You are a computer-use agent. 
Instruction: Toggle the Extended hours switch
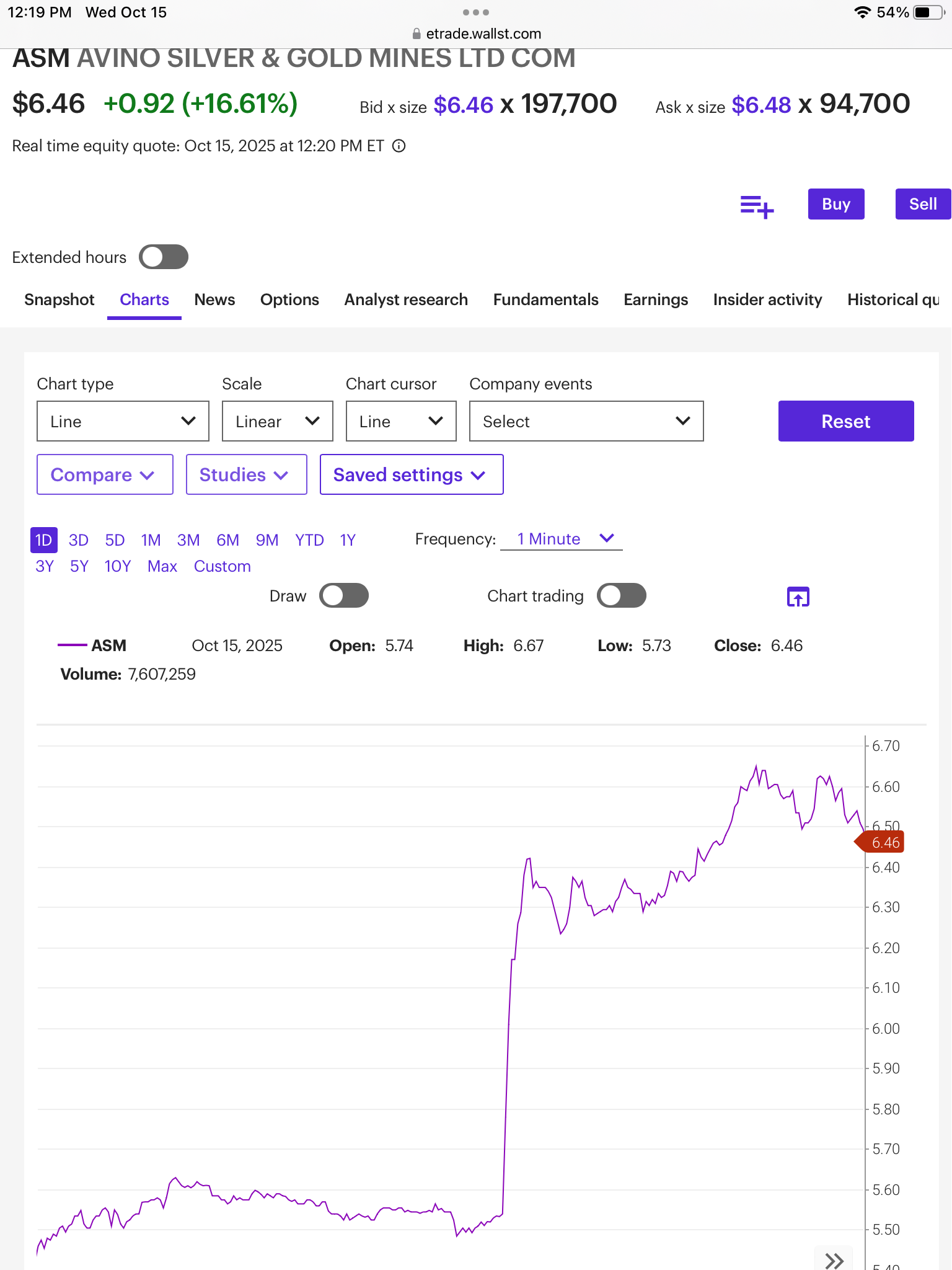pos(164,257)
